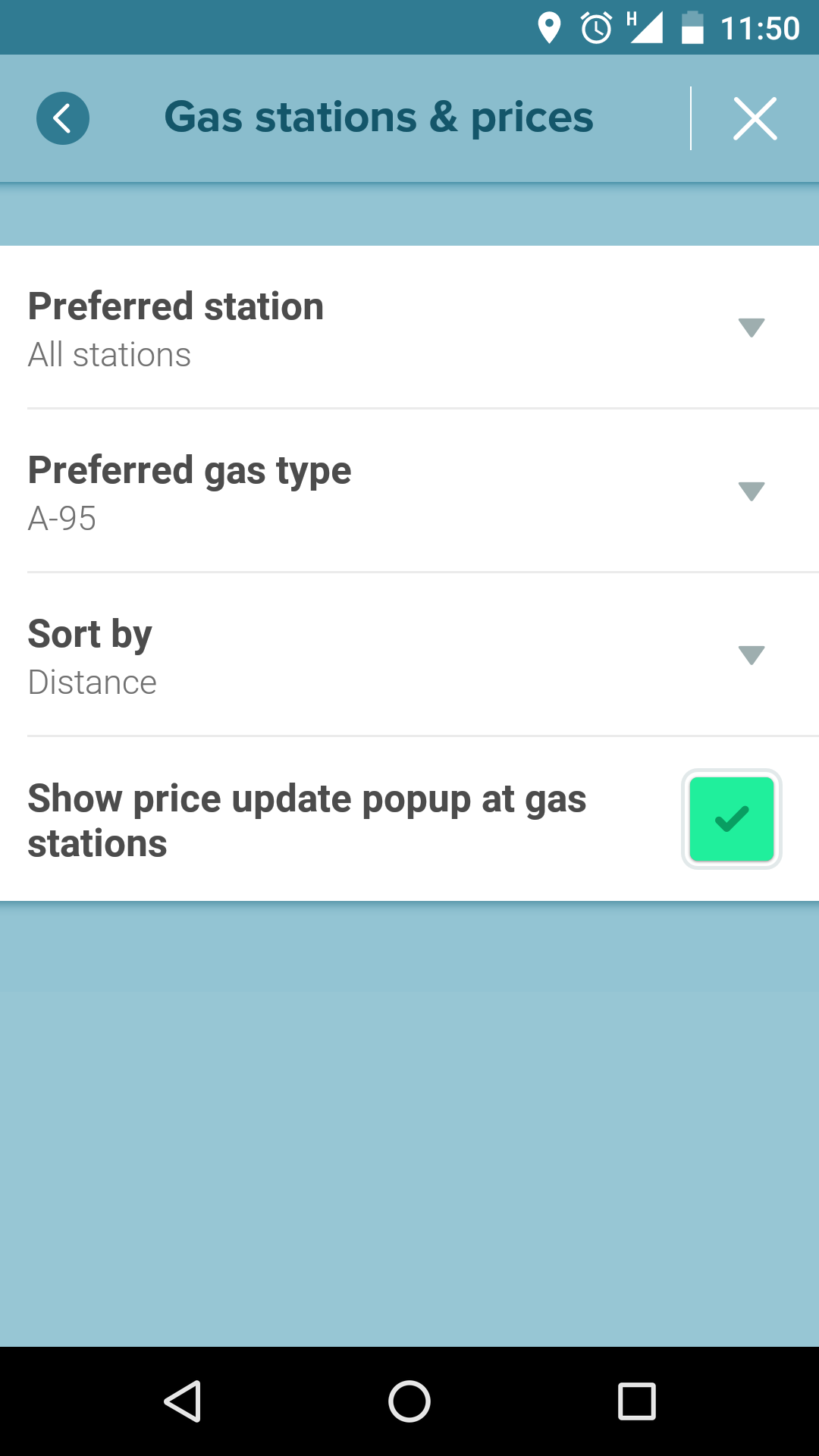Open recent apps with square button

coord(636,1401)
